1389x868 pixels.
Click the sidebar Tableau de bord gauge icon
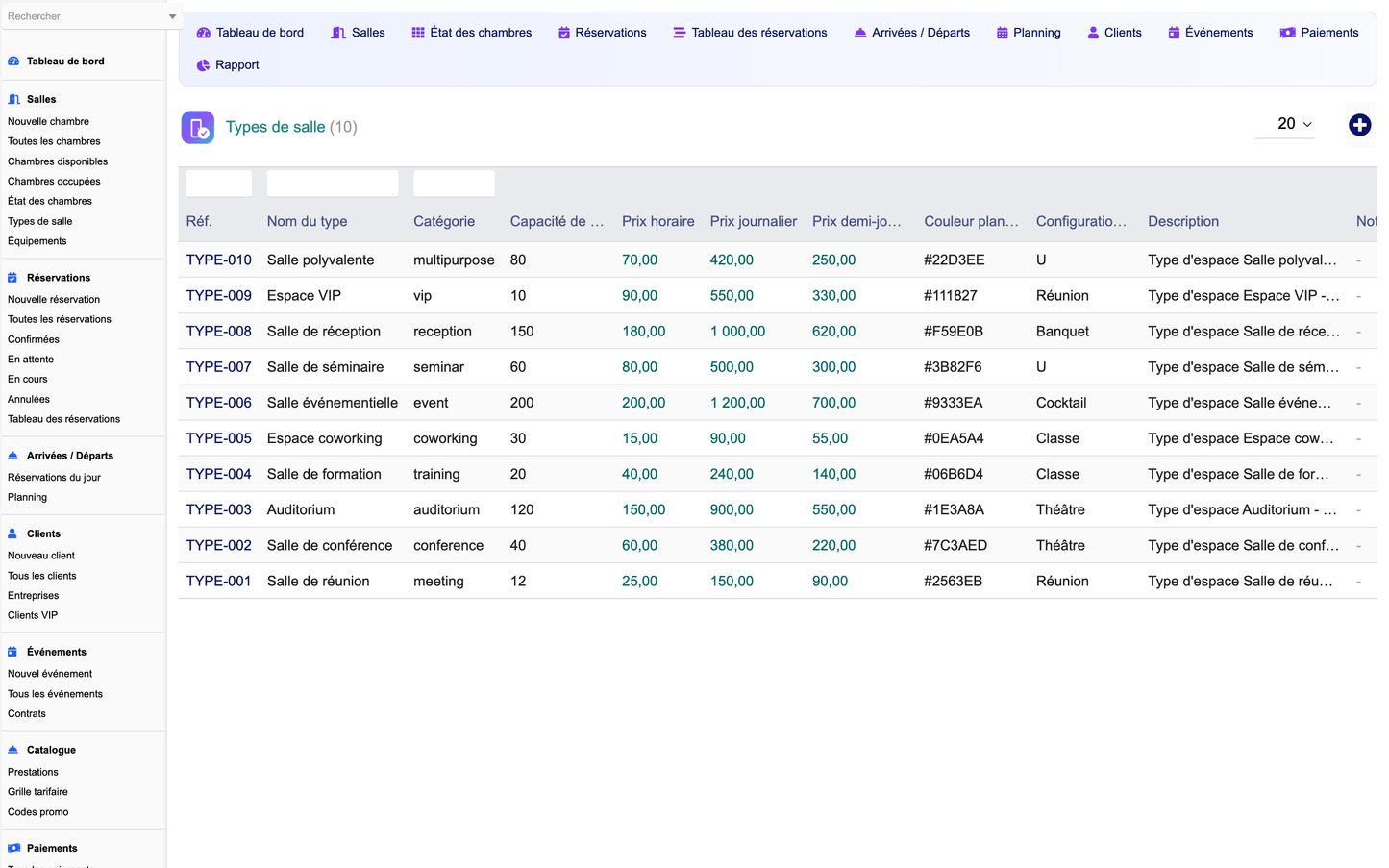click(13, 62)
